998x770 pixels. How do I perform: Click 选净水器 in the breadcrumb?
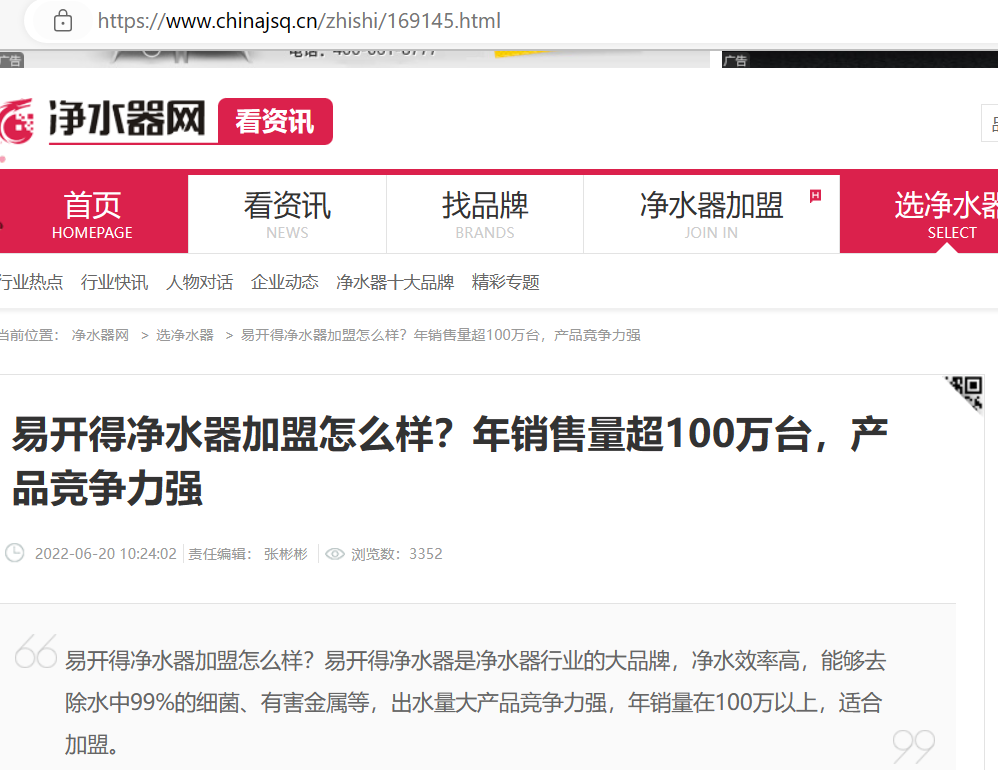185,335
